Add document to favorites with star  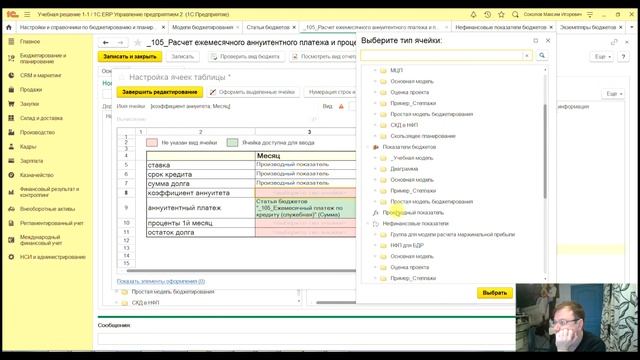[138, 42]
